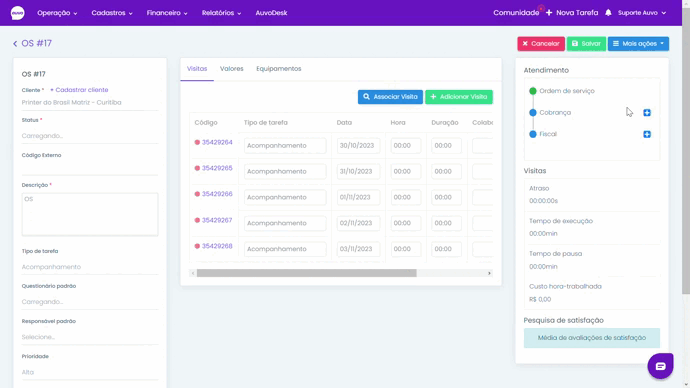This screenshot has width=690, height=388.
Task: Open visit code 35429264 link
Action: pos(217,143)
